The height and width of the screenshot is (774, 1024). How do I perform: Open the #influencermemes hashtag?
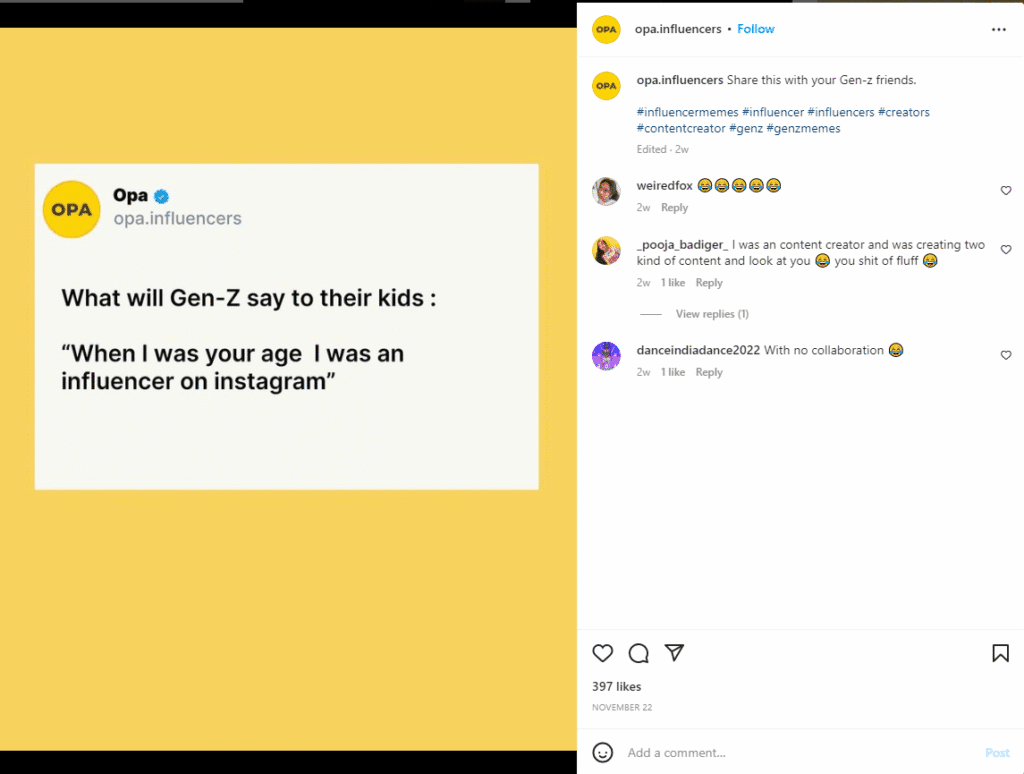[x=687, y=112]
